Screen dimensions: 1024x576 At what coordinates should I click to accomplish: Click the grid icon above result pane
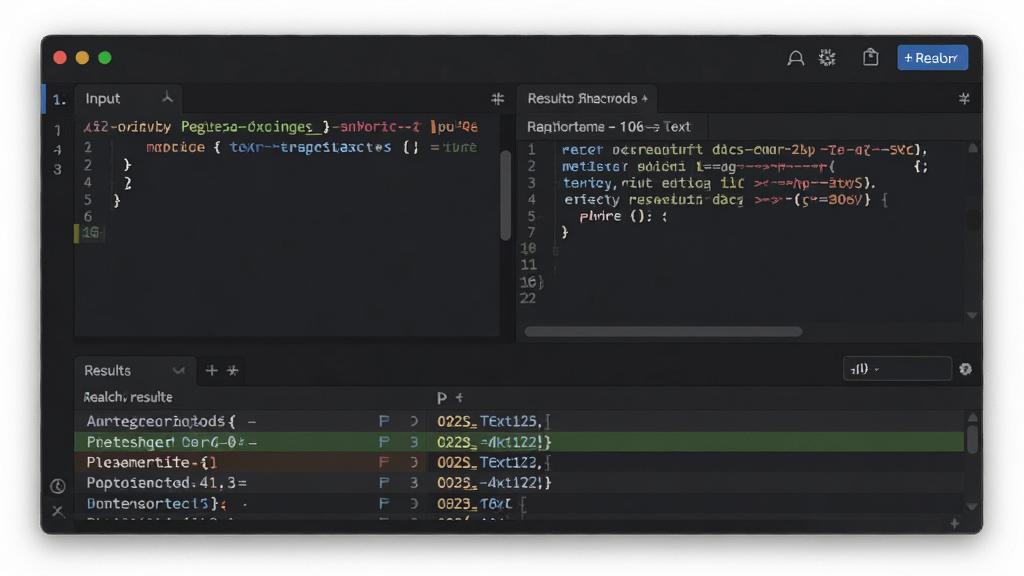coord(964,99)
